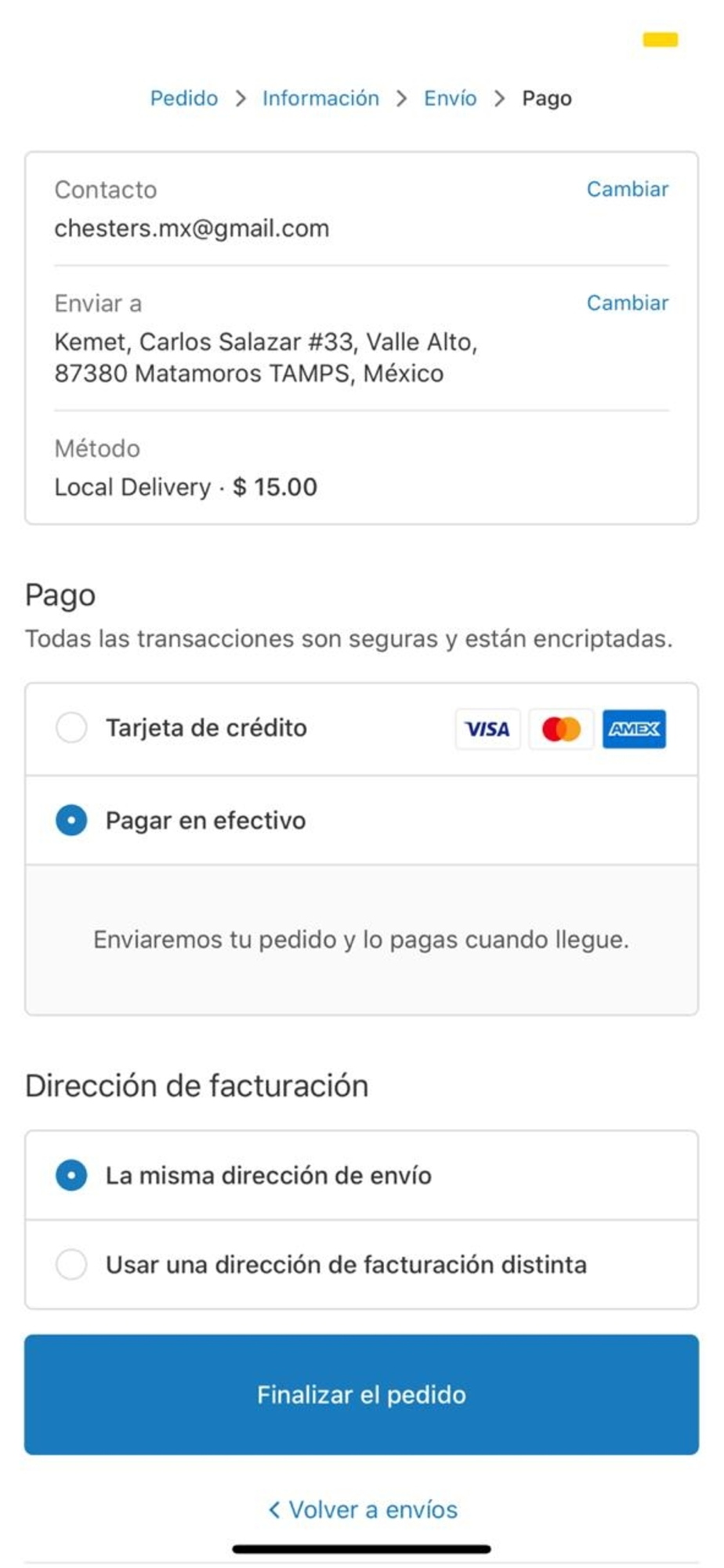The image size is (724, 1568).
Task: Click the Visa card logo
Action: (487, 729)
